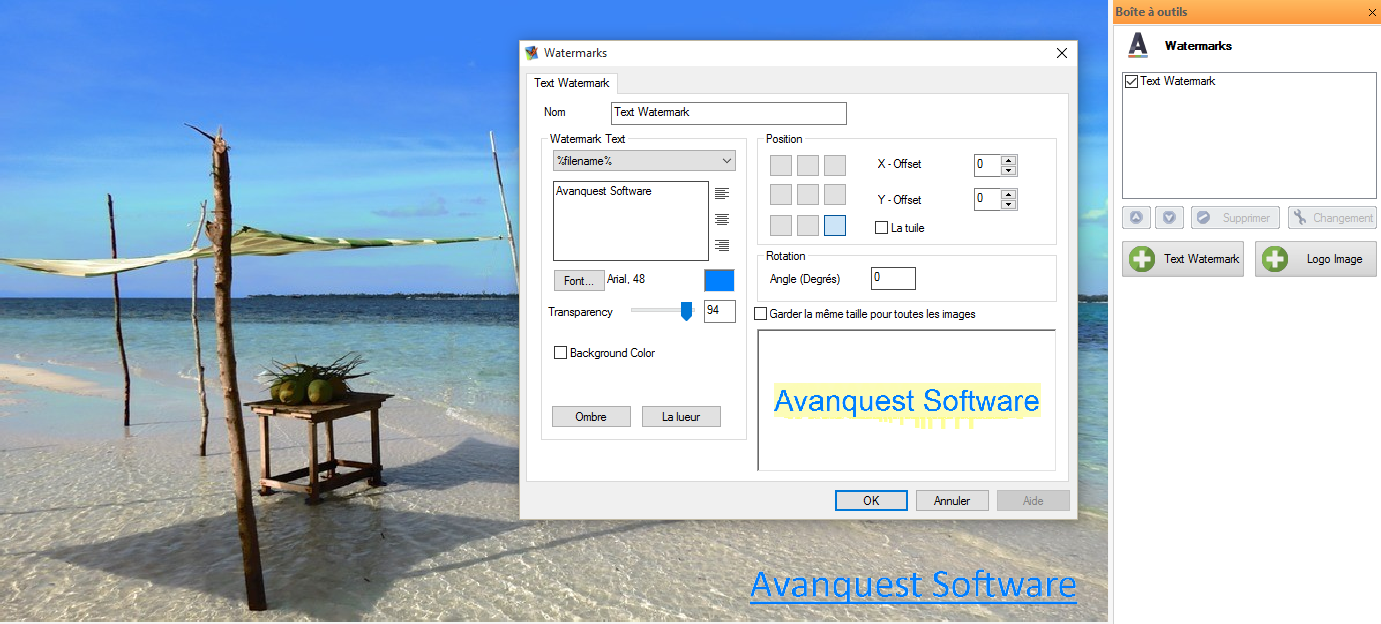Center-align the watermark text
This screenshot has height=624, width=1381.
click(722, 219)
